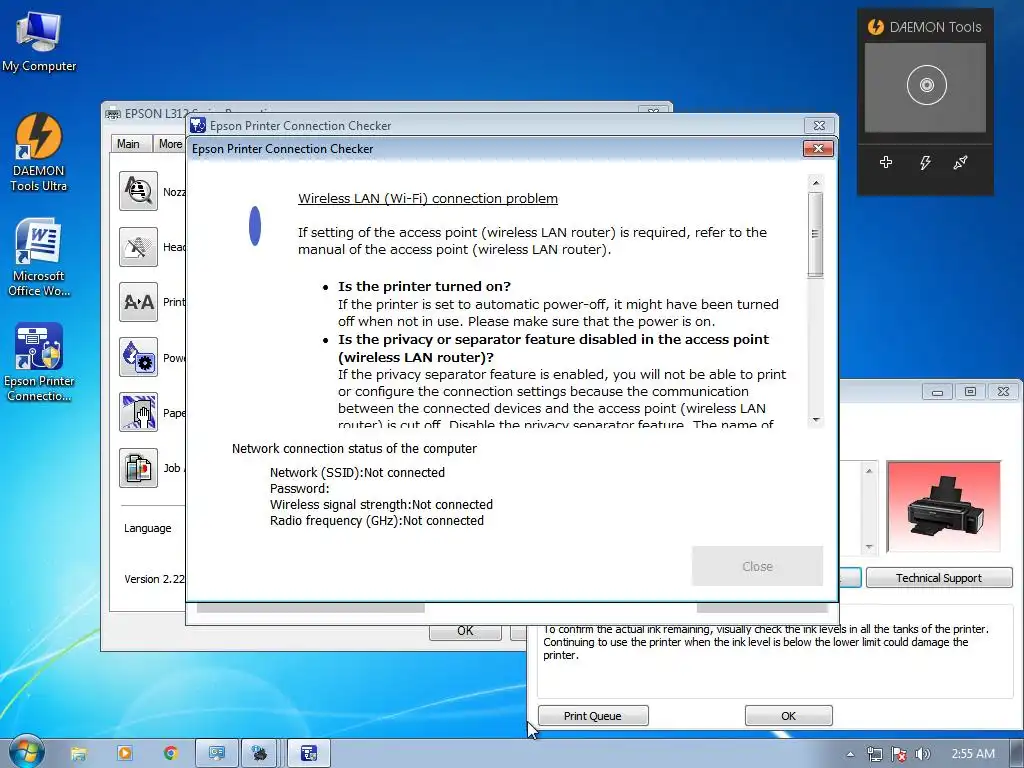Screen dimensions: 1024x768
Task: Click the Action Center flag in the tray
Action: pos(899,754)
